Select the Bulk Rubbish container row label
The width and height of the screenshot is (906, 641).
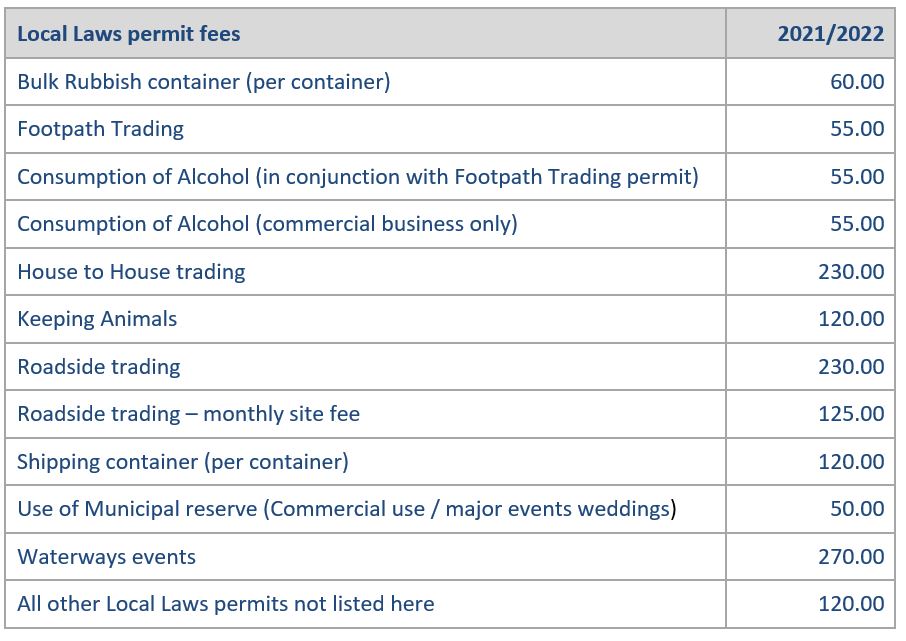point(203,82)
